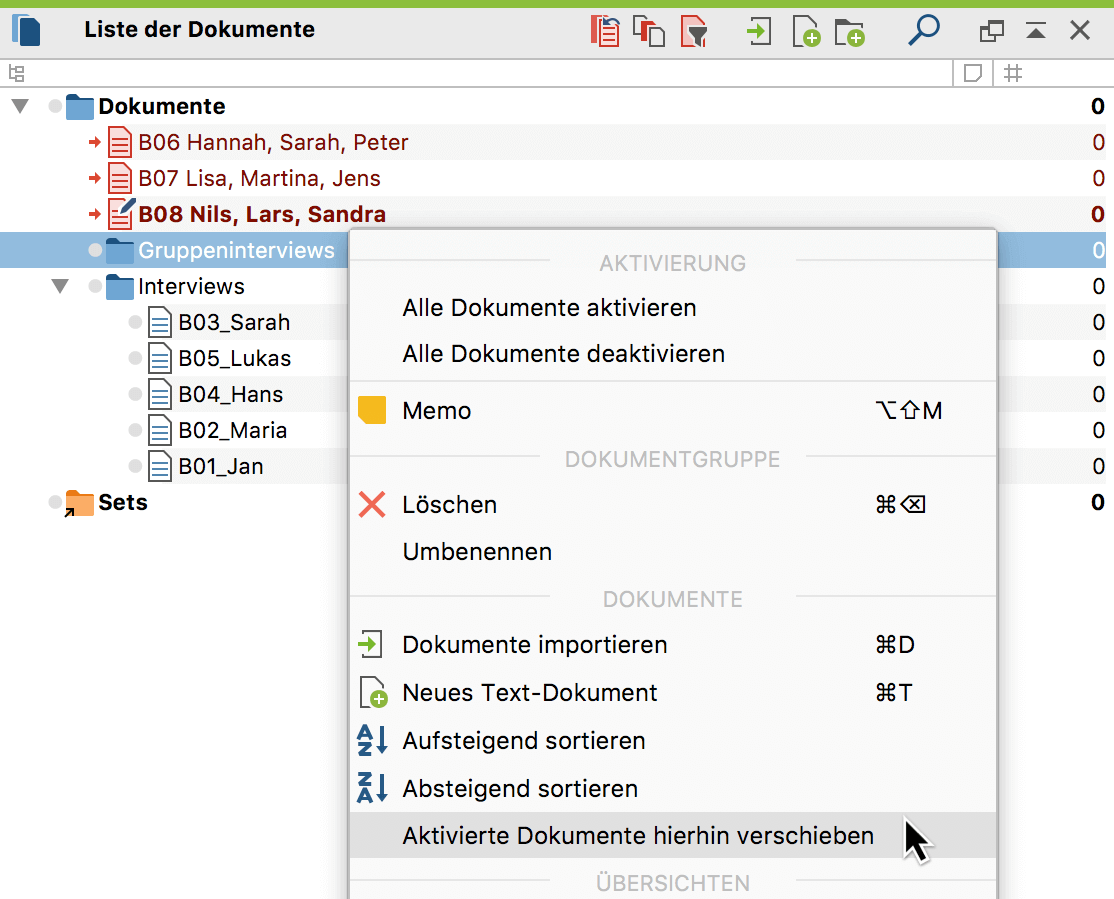
Task: Click 'Löschen' with the red X
Action: tap(449, 505)
